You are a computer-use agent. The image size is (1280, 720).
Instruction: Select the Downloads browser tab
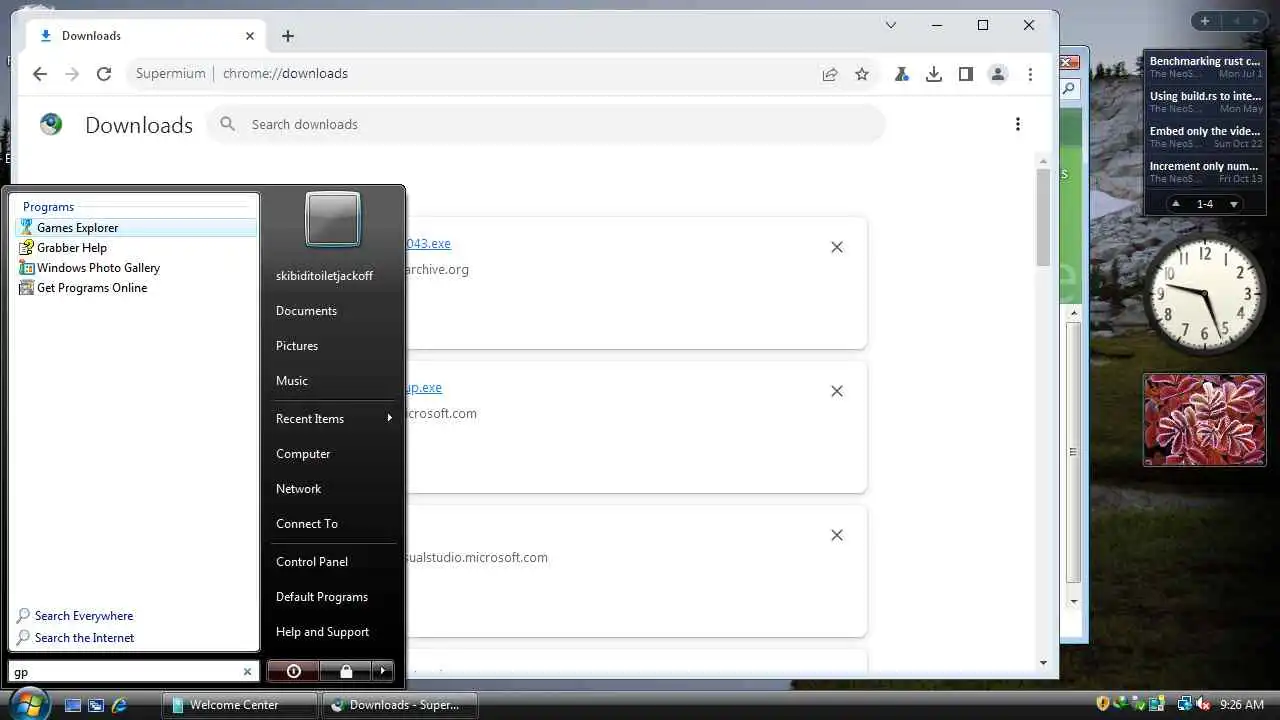145,36
